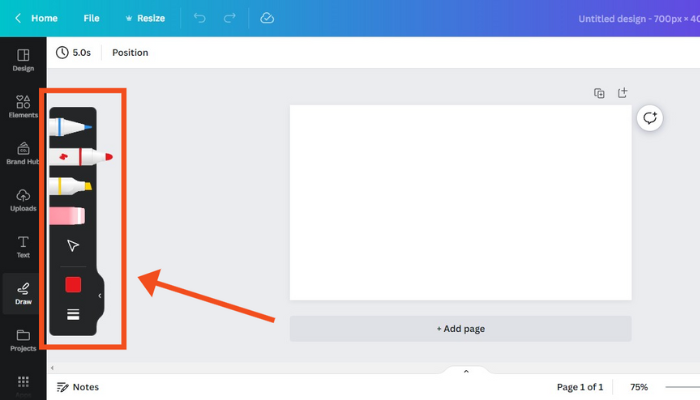The height and width of the screenshot is (400, 700).
Task: Select the yellow highlighter tool
Action: tap(71, 186)
